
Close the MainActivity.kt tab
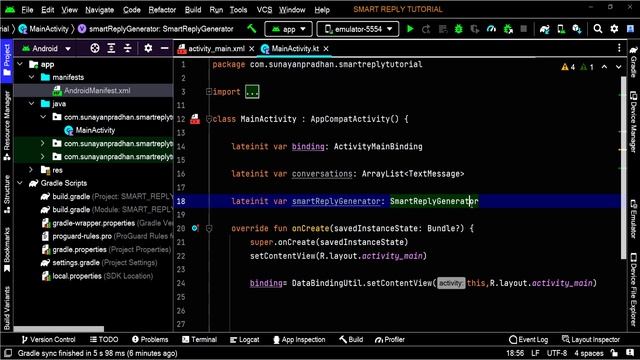[x=326, y=49]
